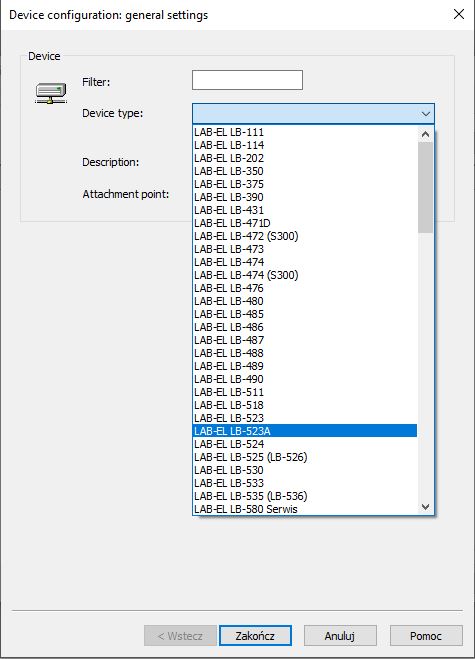Click inside the Filter input field
475x659 pixels.
click(x=247, y=80)
